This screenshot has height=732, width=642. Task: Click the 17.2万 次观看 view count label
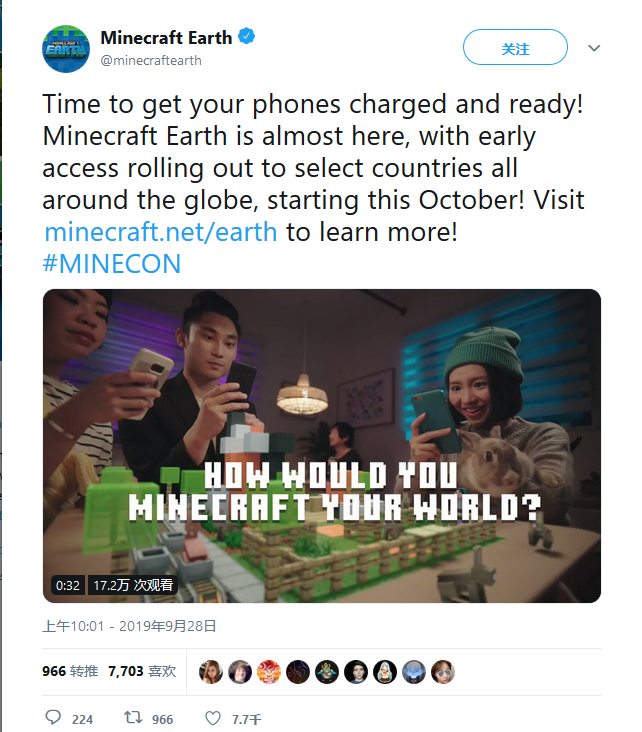point(133,585)
